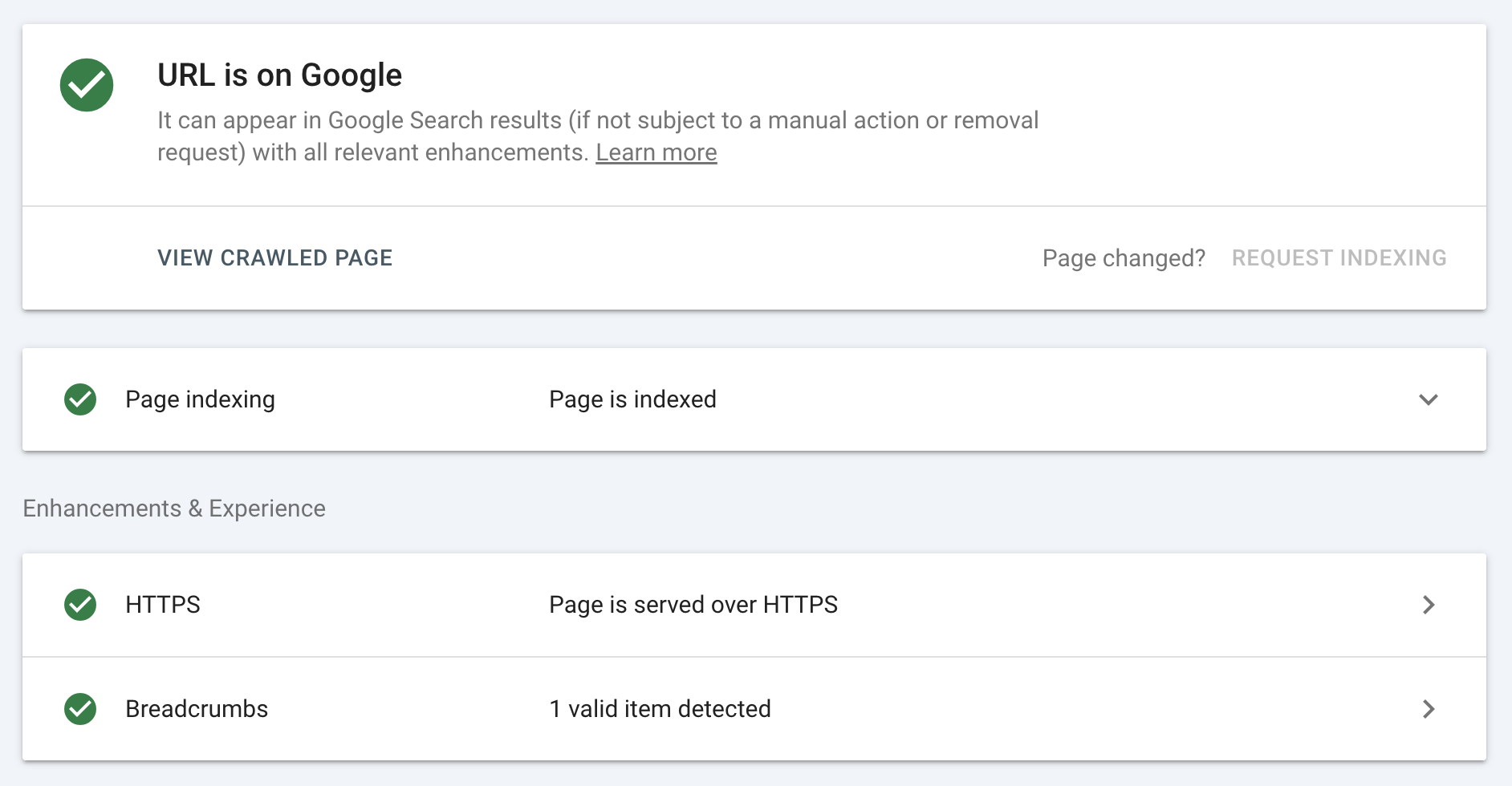Select the HTTPS row label
This screenshot has width=1512, height=786.
tap(163, 605)
